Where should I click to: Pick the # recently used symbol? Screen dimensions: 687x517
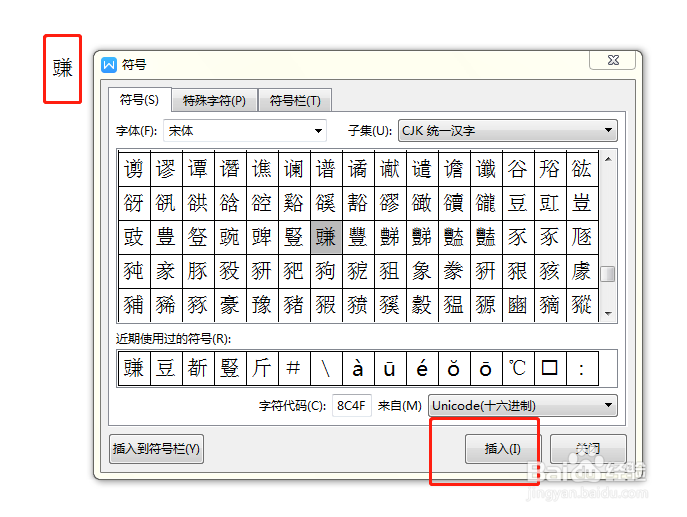point(294,368)
